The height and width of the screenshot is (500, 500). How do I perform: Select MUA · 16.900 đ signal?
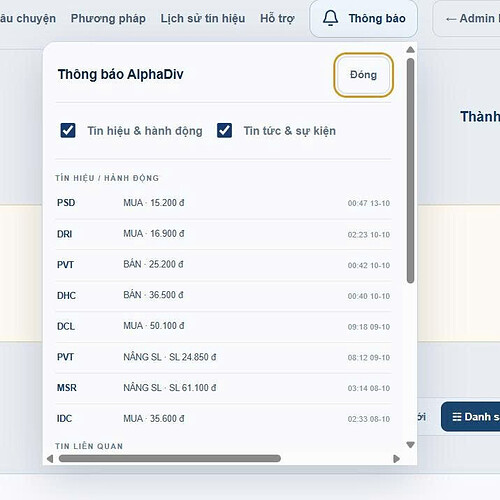click(154, 234)
